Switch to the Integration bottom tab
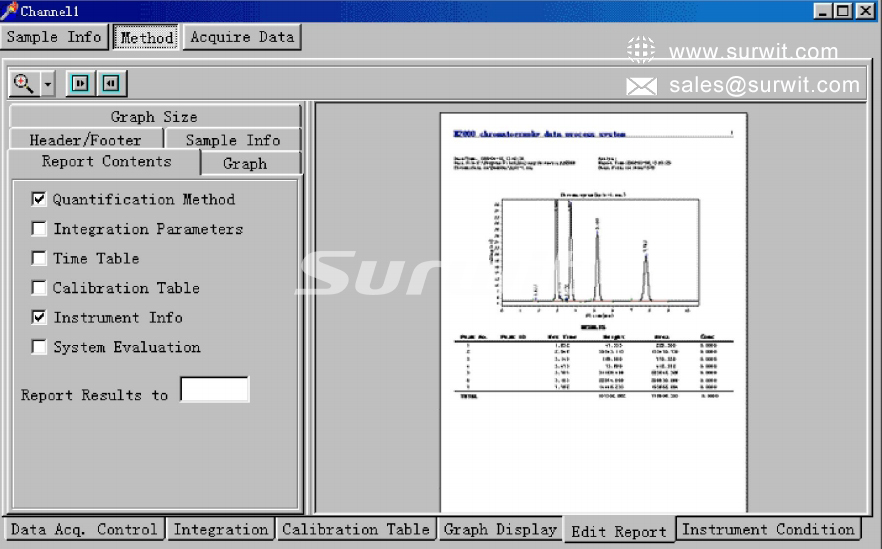 [220, 529]
